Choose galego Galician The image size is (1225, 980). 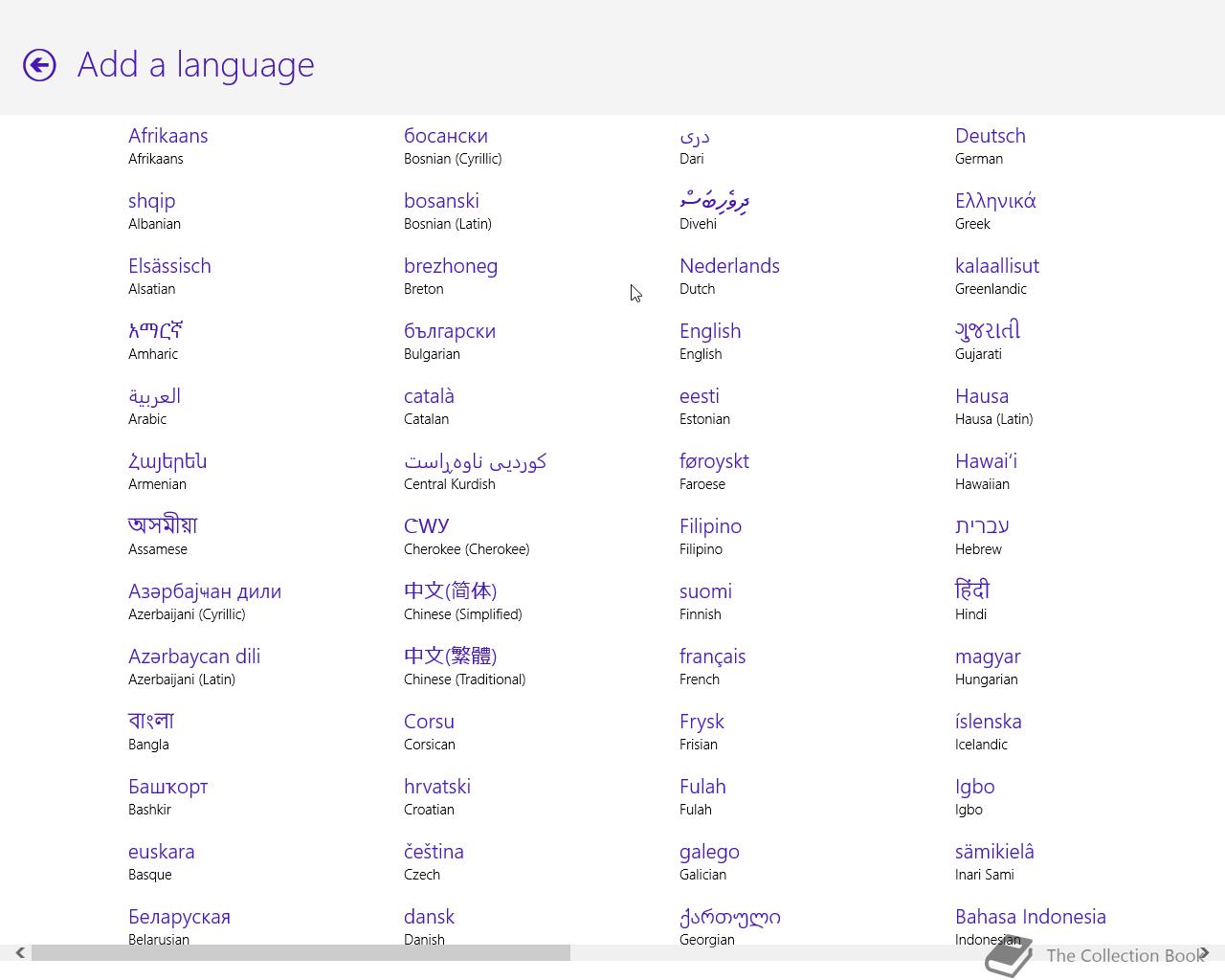click(709, 862)
